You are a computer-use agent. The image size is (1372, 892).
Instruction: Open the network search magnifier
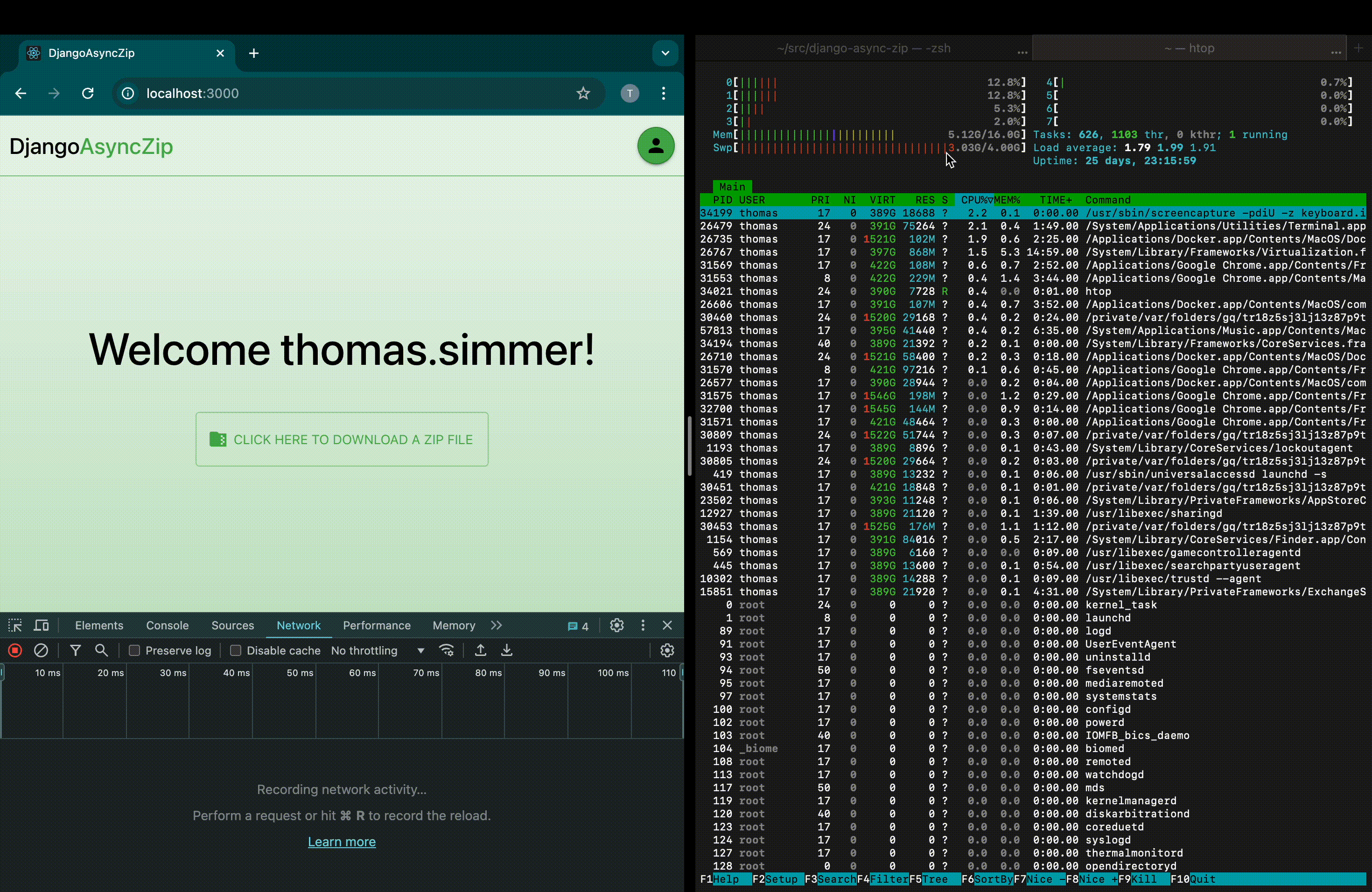[x=101, y=650]
